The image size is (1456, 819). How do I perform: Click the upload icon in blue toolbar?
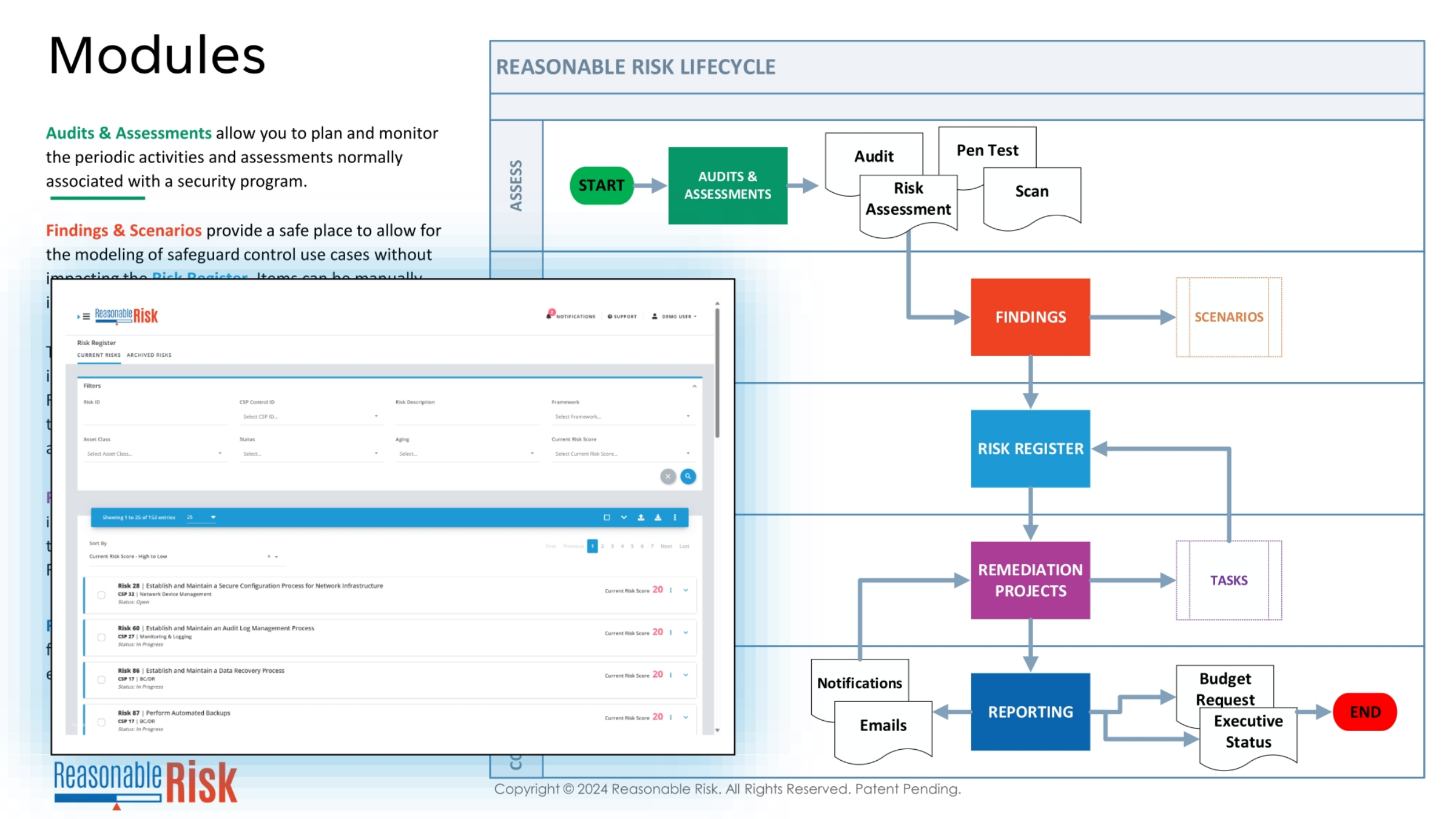point(641,517)
